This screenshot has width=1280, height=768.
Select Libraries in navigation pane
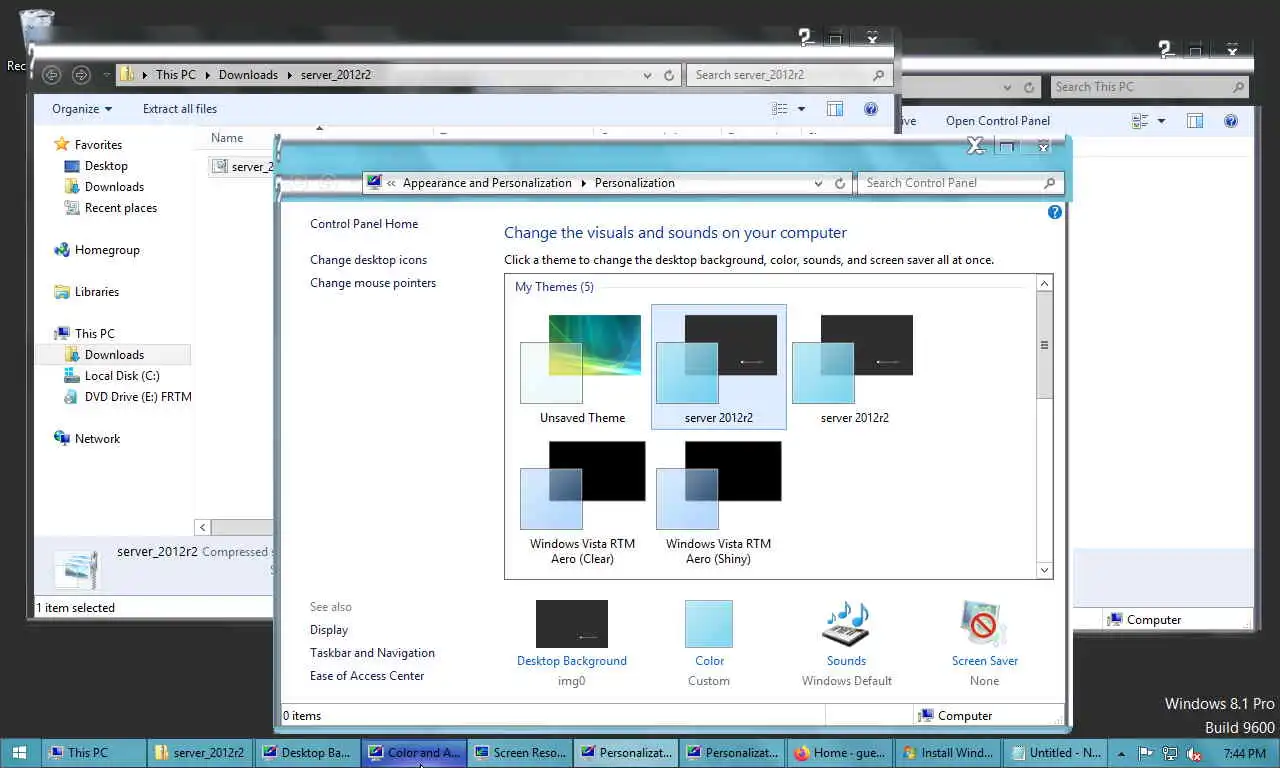coord(97,292)
